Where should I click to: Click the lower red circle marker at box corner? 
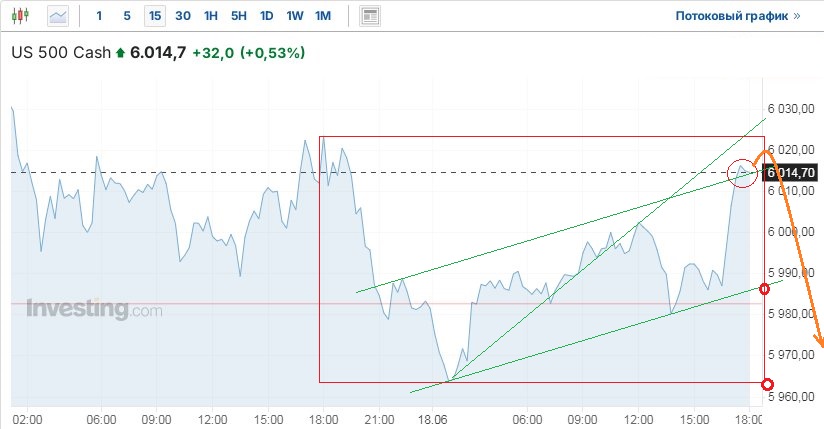point(767,385)
